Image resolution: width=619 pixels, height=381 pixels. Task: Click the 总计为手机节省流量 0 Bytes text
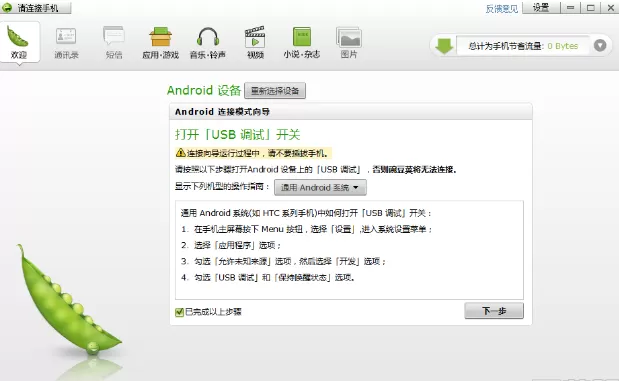click(523, 46)
